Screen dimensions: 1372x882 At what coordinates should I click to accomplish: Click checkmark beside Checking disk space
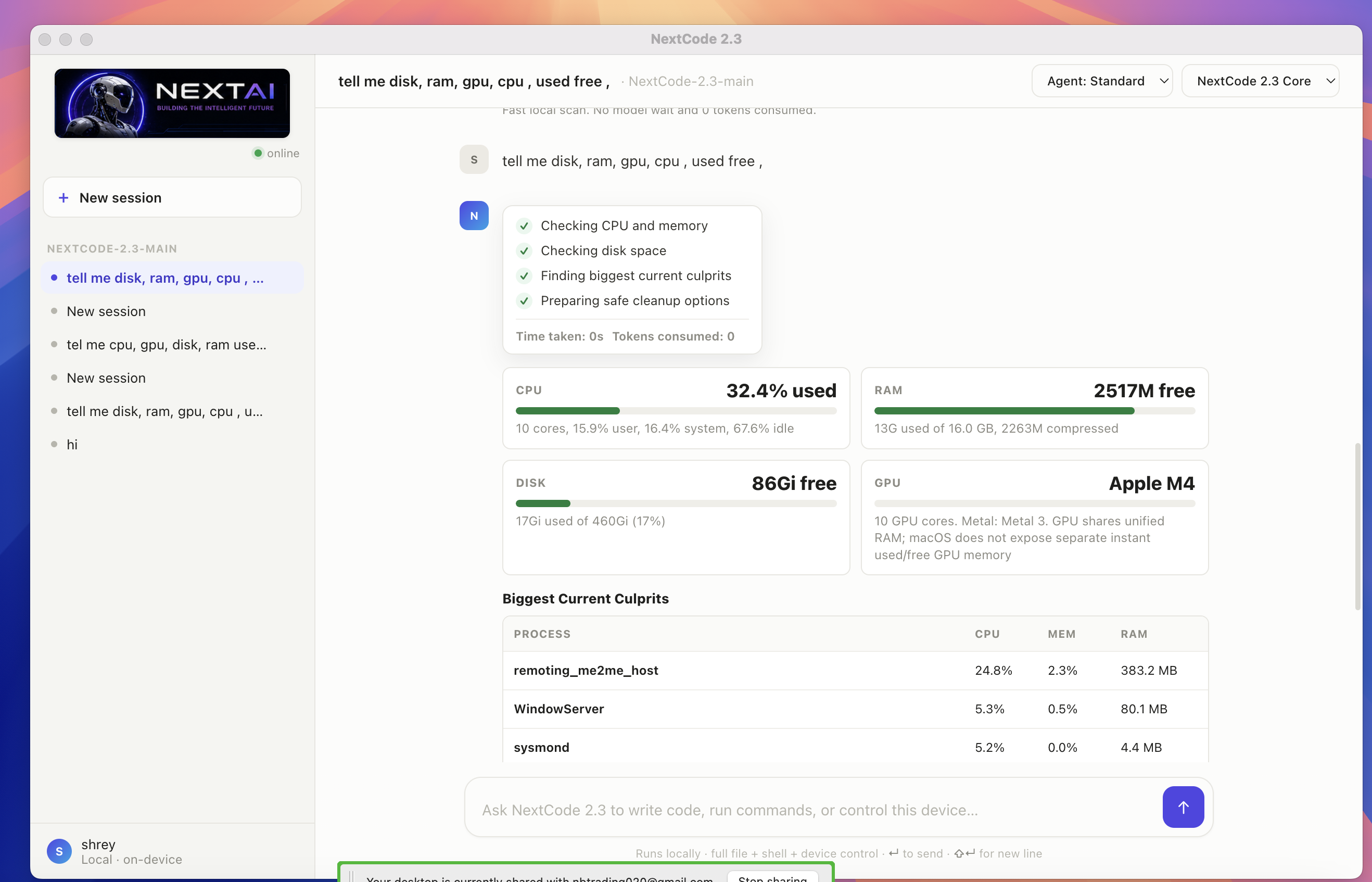524,251
